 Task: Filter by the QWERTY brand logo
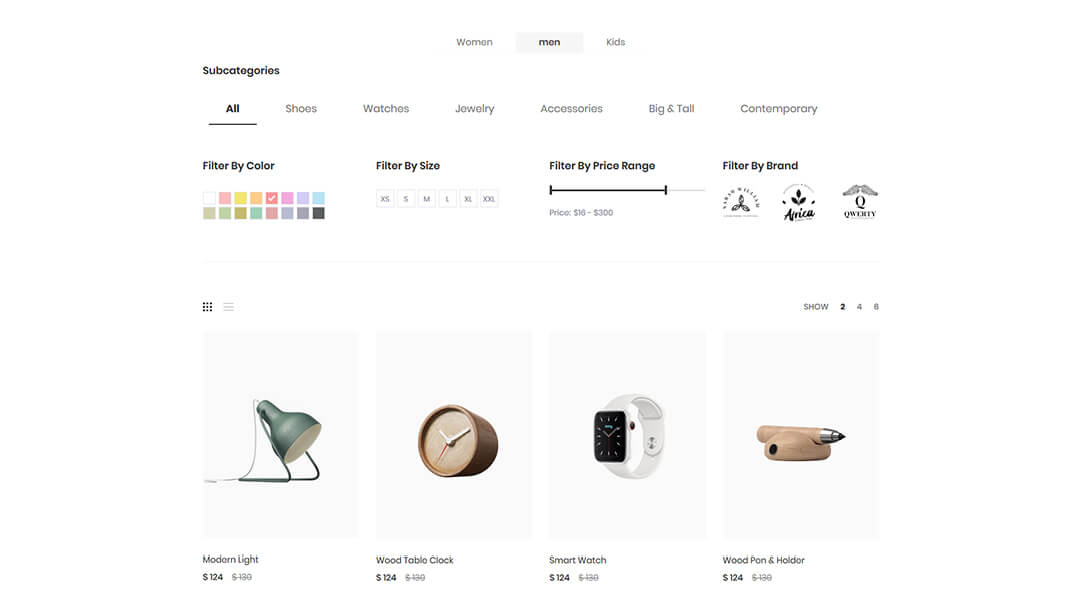(x=860, y=202)
